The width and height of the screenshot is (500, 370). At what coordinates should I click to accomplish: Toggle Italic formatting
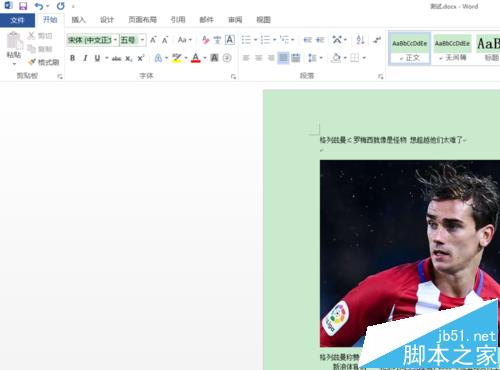[85, 58]
